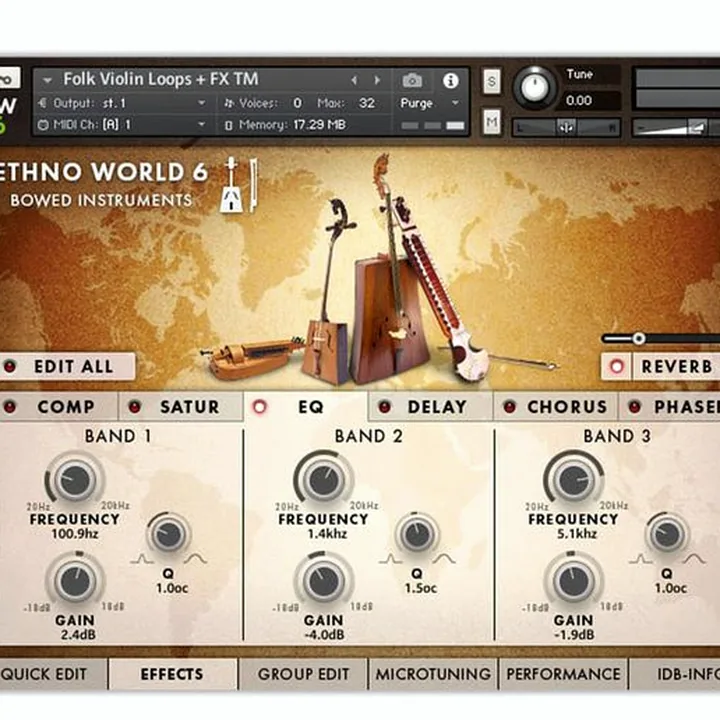Solo the instrument with S button
The width and height of the screenshot is (720, 720).
(492, 81)
